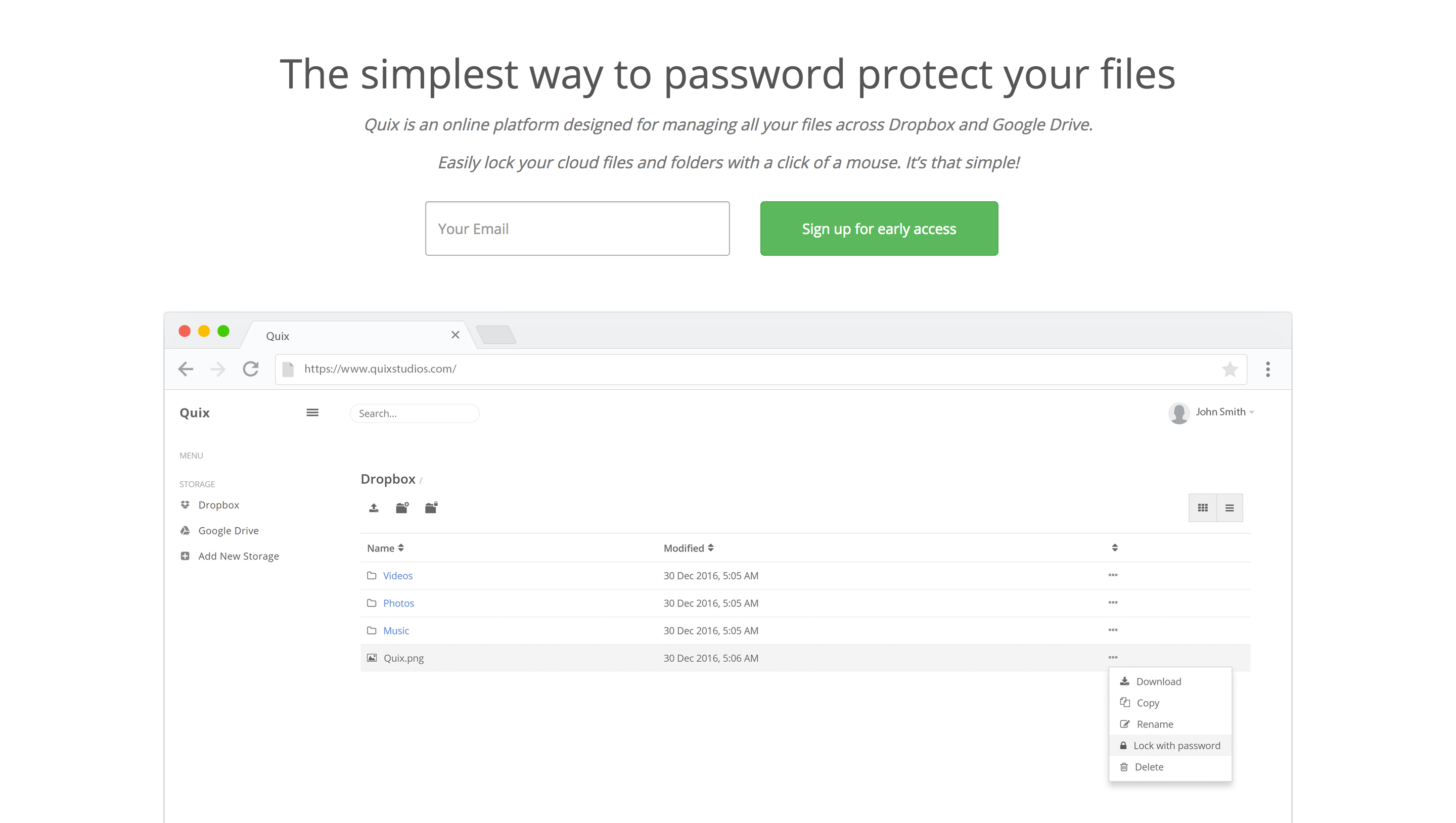Click the locked folder icon

pos(431,508)
